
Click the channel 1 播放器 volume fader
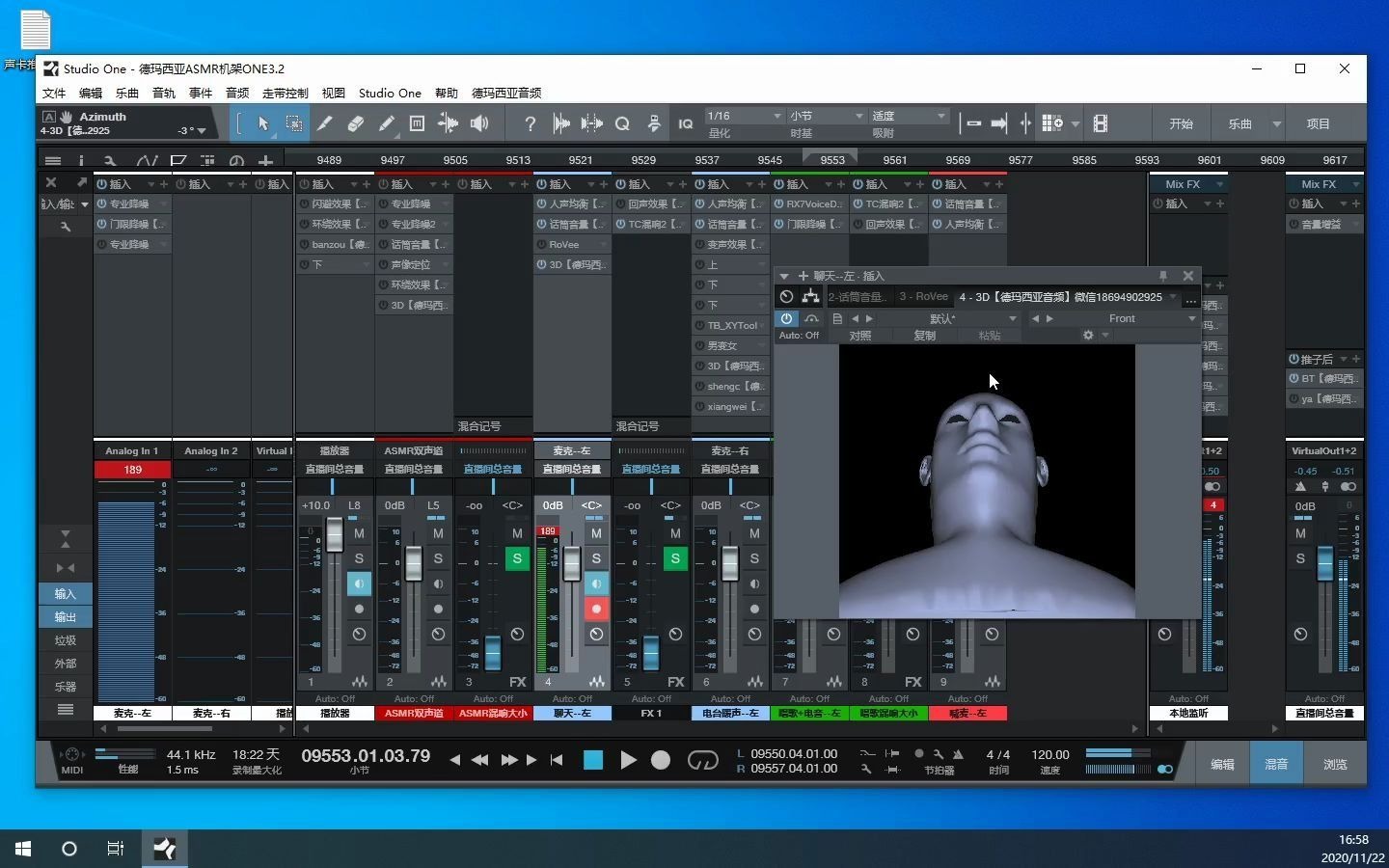coord(334,535)
